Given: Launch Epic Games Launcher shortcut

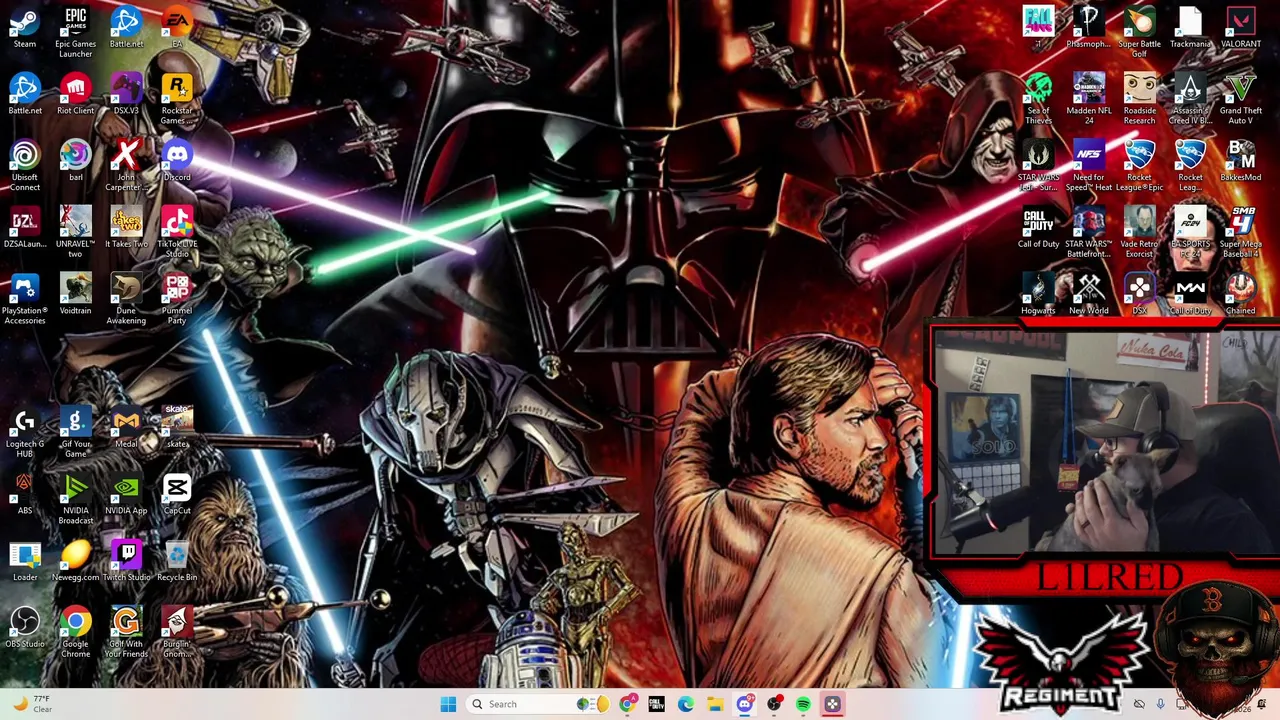Looking at the screenshot, I should point(75,32).
